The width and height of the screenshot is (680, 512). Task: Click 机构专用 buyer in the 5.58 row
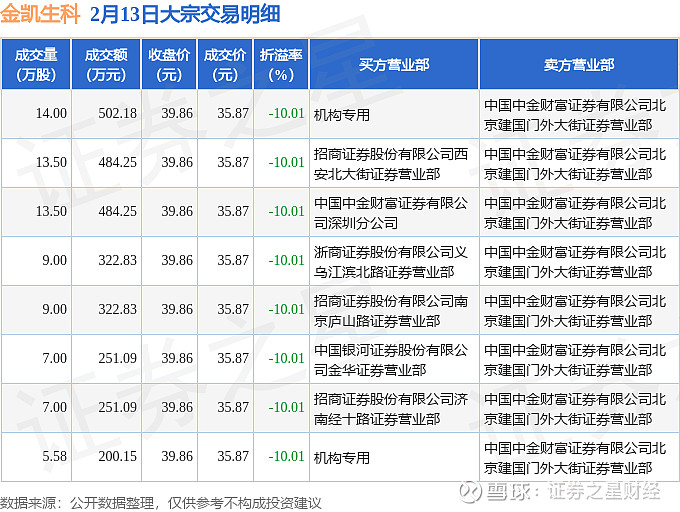coord(342,458)
